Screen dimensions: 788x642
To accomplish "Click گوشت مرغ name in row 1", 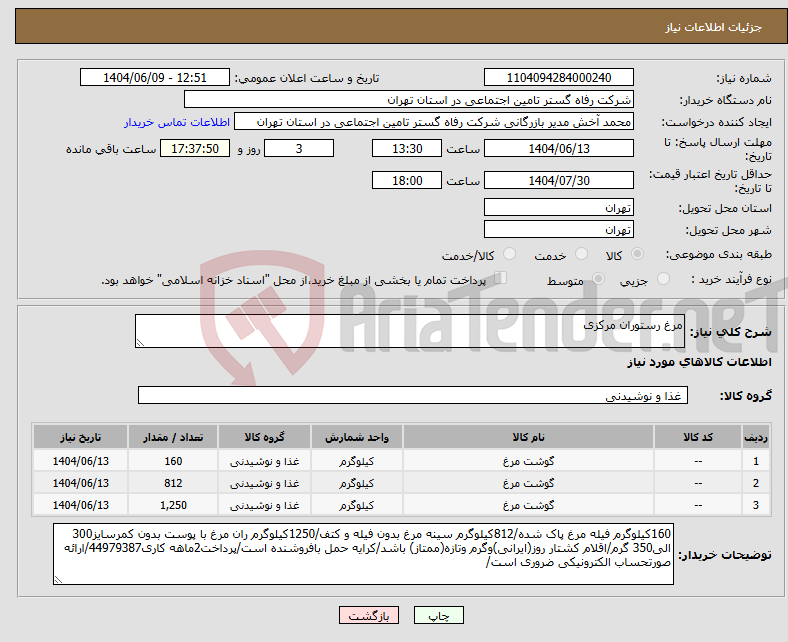I will 528,461.
